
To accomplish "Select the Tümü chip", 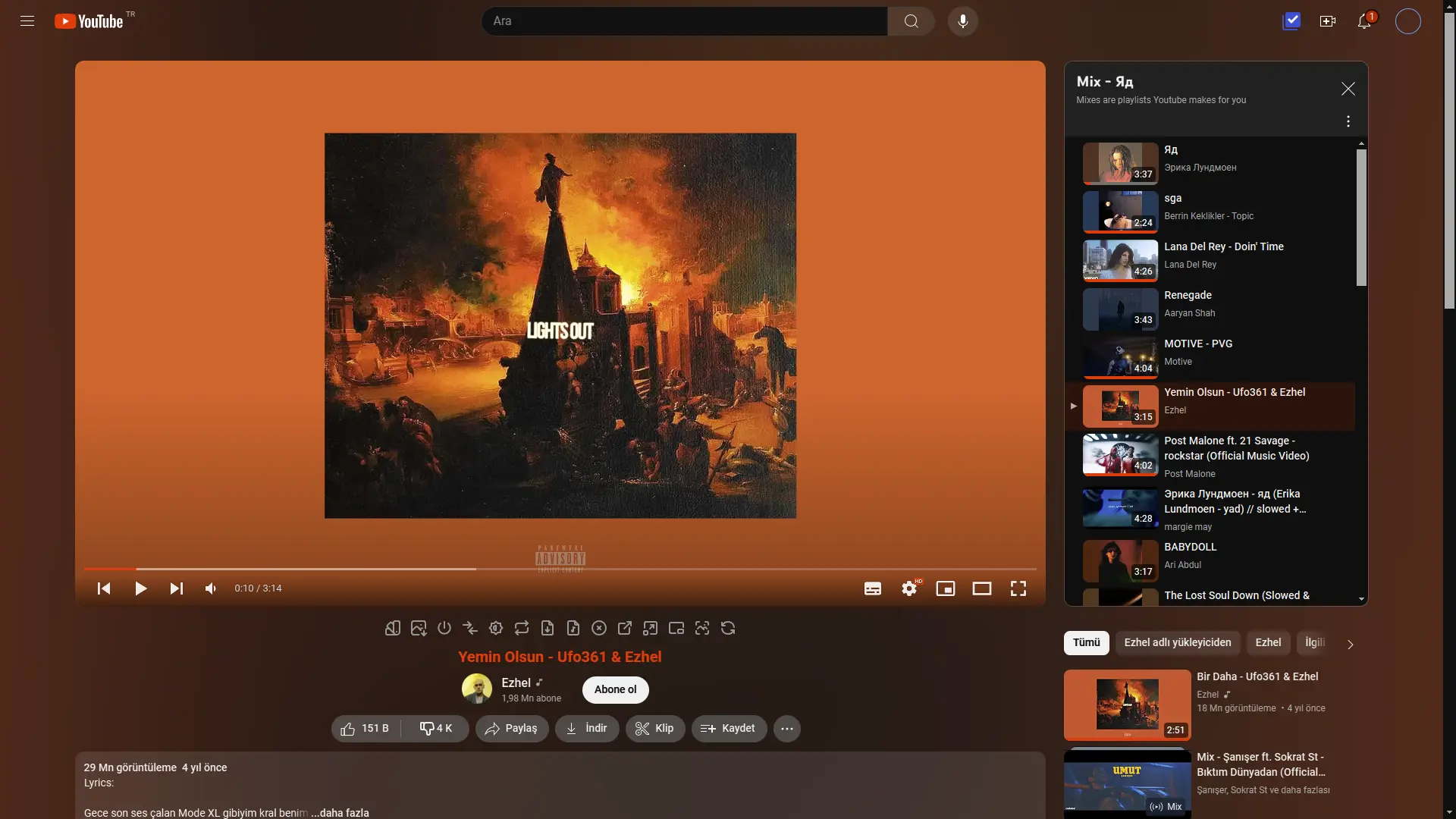I will pos(1087,643).
